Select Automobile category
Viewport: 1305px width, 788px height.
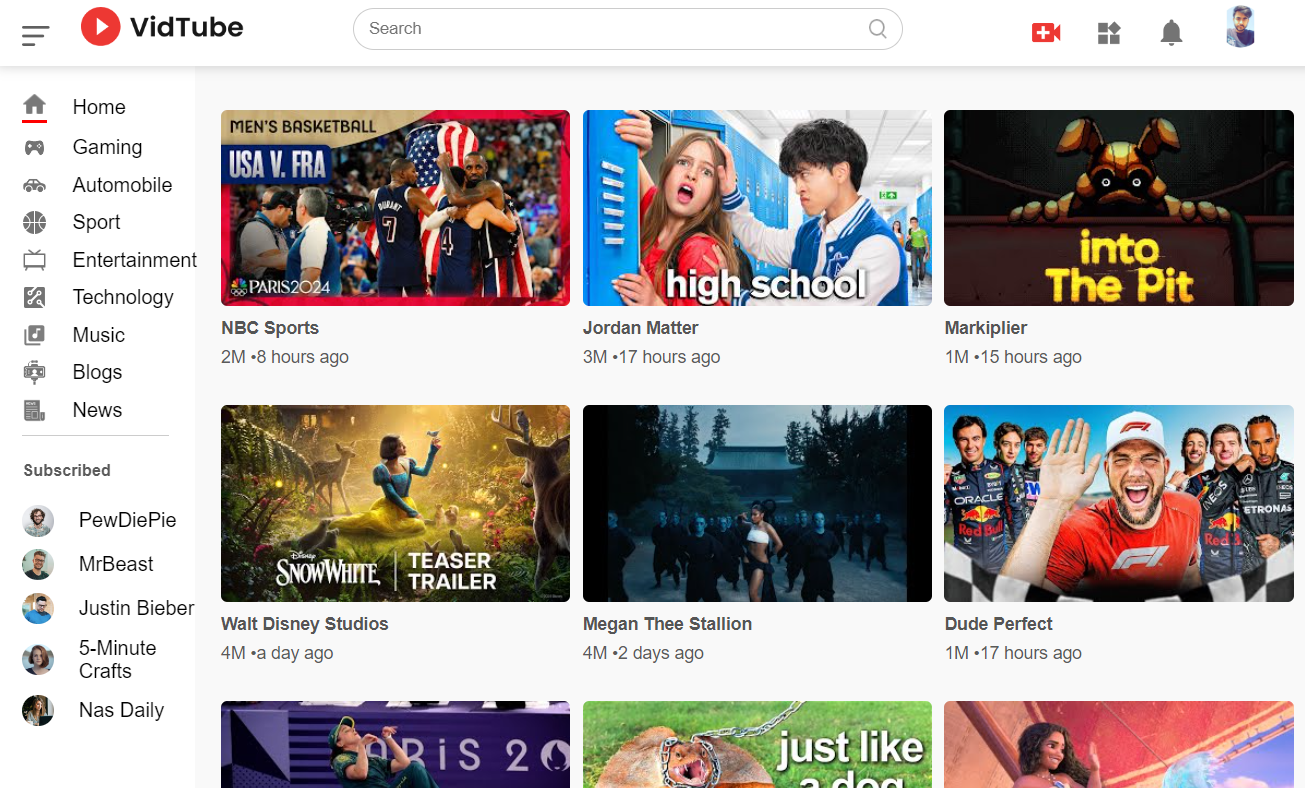(x=122, y=185)
